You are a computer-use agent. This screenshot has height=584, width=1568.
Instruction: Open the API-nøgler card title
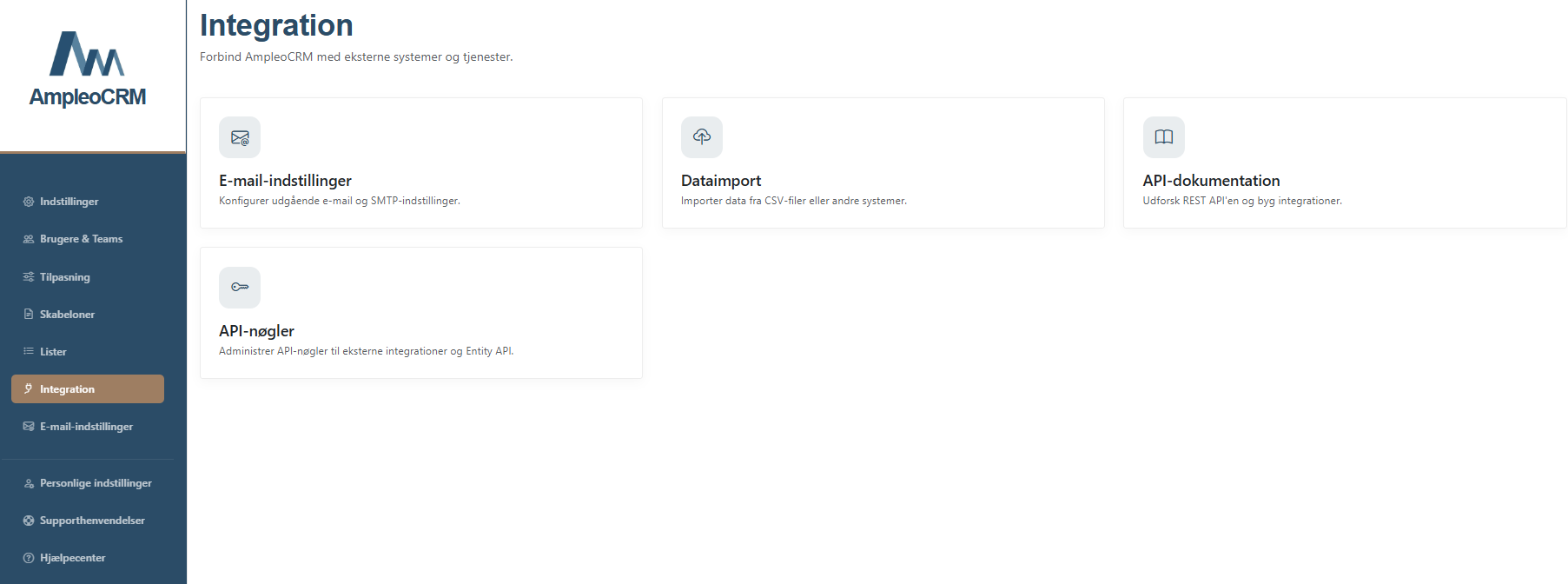pyautogui.click(x=256, y=331)
